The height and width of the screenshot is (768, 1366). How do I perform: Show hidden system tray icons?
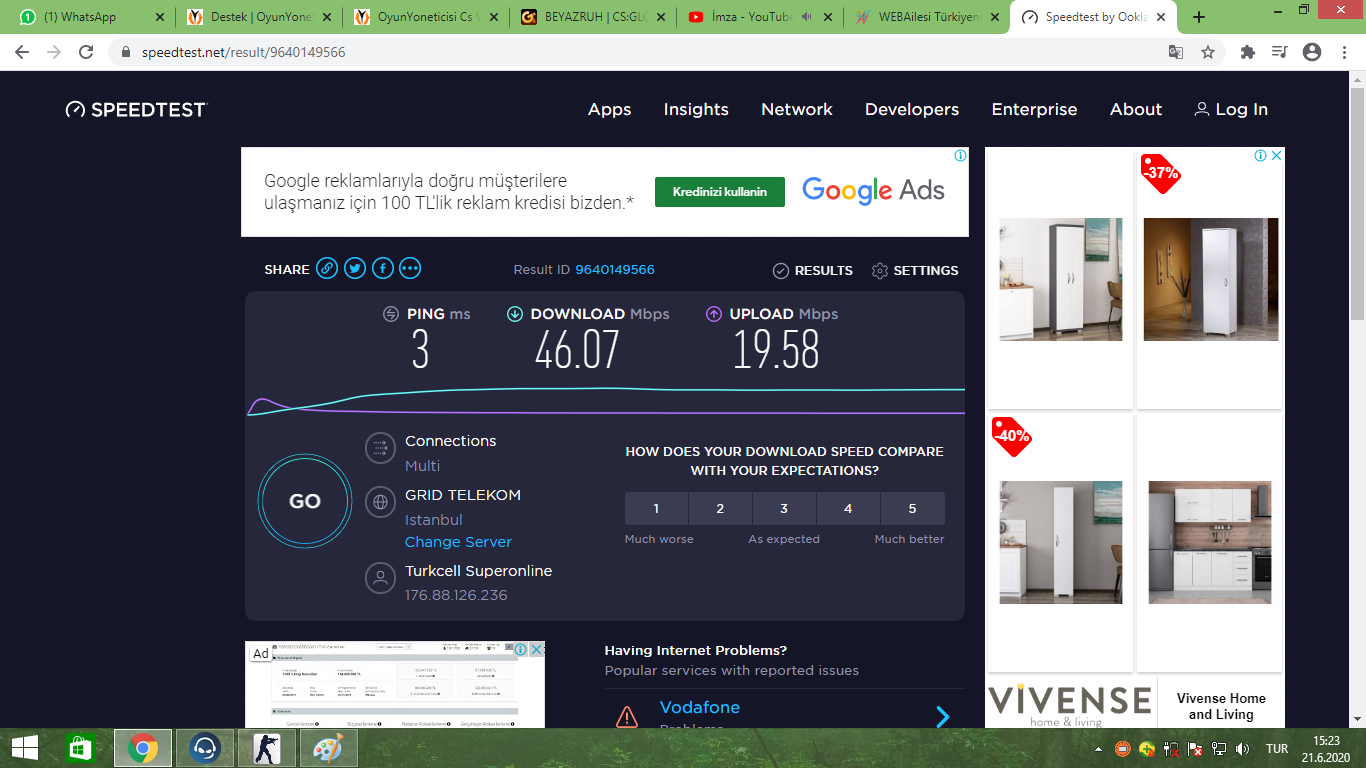pyautogui.click(x=1099, y=748)
